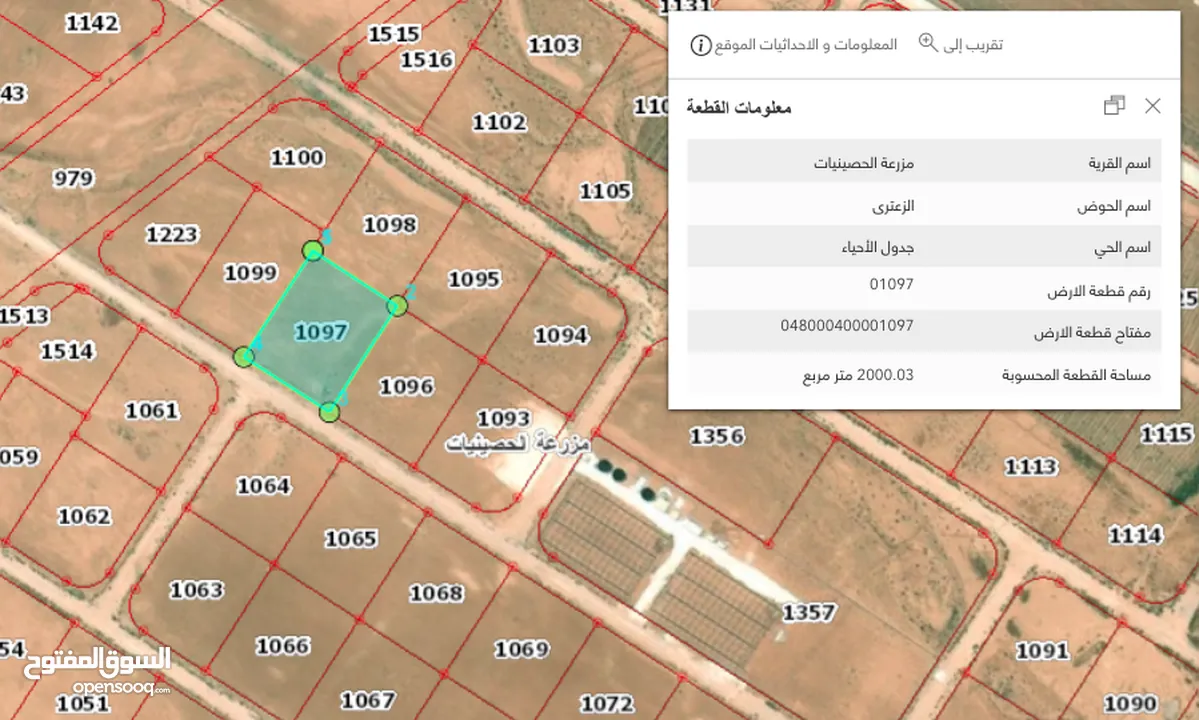Click the info circle icon in the popup header
This screenshot has height=720, width=1199.
700,45
